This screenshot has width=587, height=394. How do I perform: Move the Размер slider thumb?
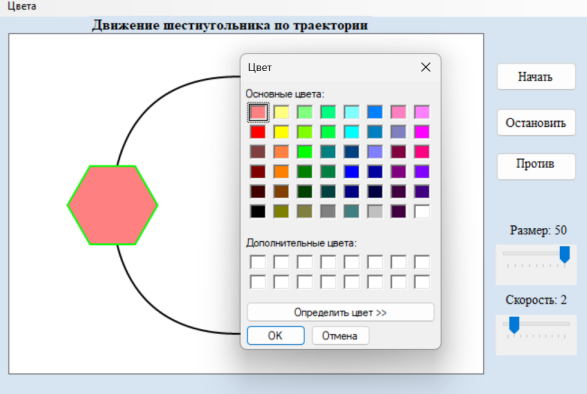tap(565, 254)
